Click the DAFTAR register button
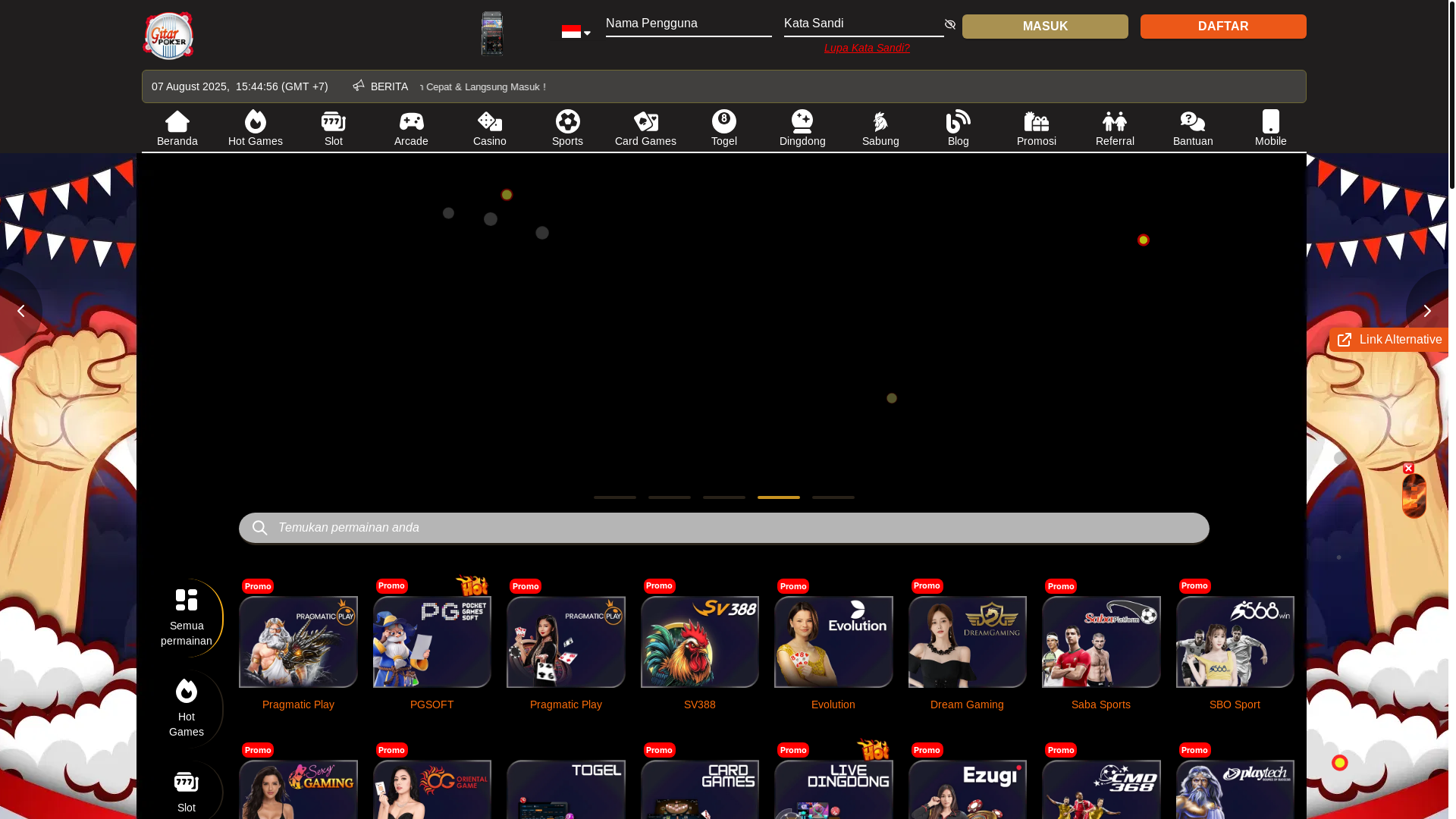This screenshot has height=819, width=1456. click(1223, 27)
